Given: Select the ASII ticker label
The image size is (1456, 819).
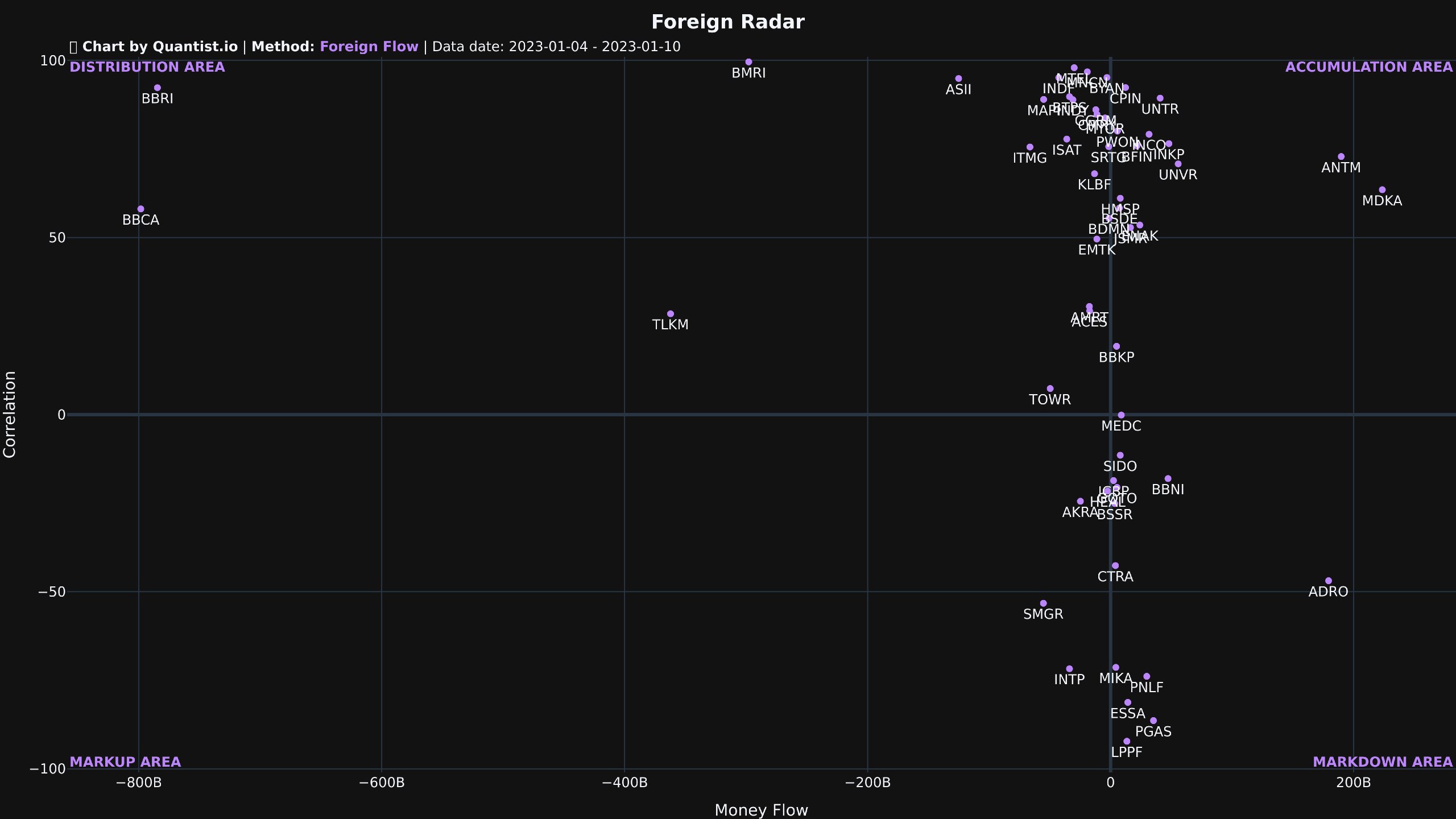Looking at the screenshot, I should pos(959,89).
